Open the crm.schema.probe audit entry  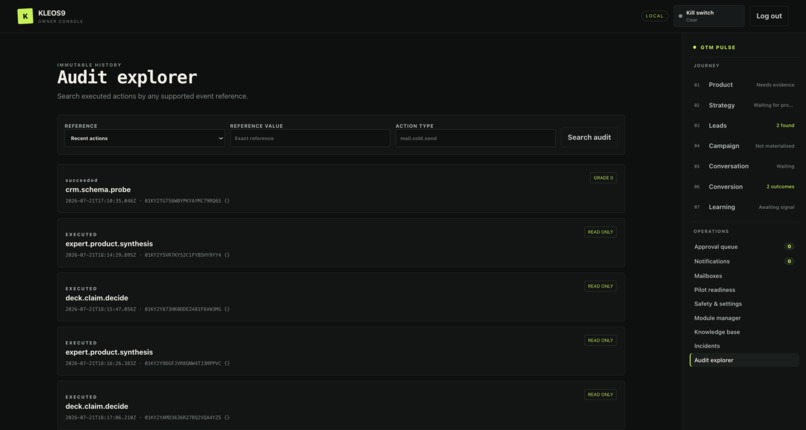coord(341,189)
